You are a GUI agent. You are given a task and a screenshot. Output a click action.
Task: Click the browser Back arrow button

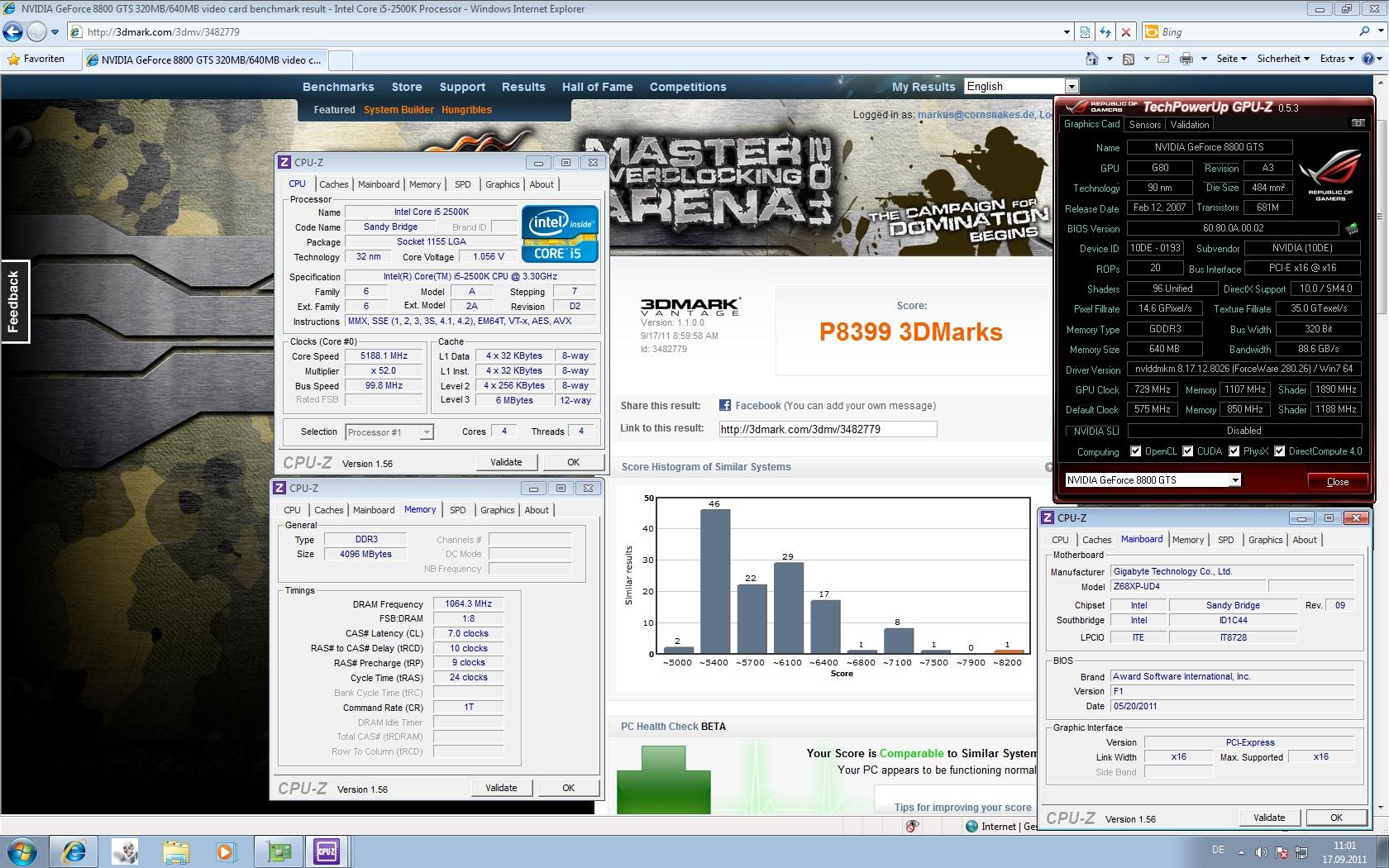[x=13, y=31]
